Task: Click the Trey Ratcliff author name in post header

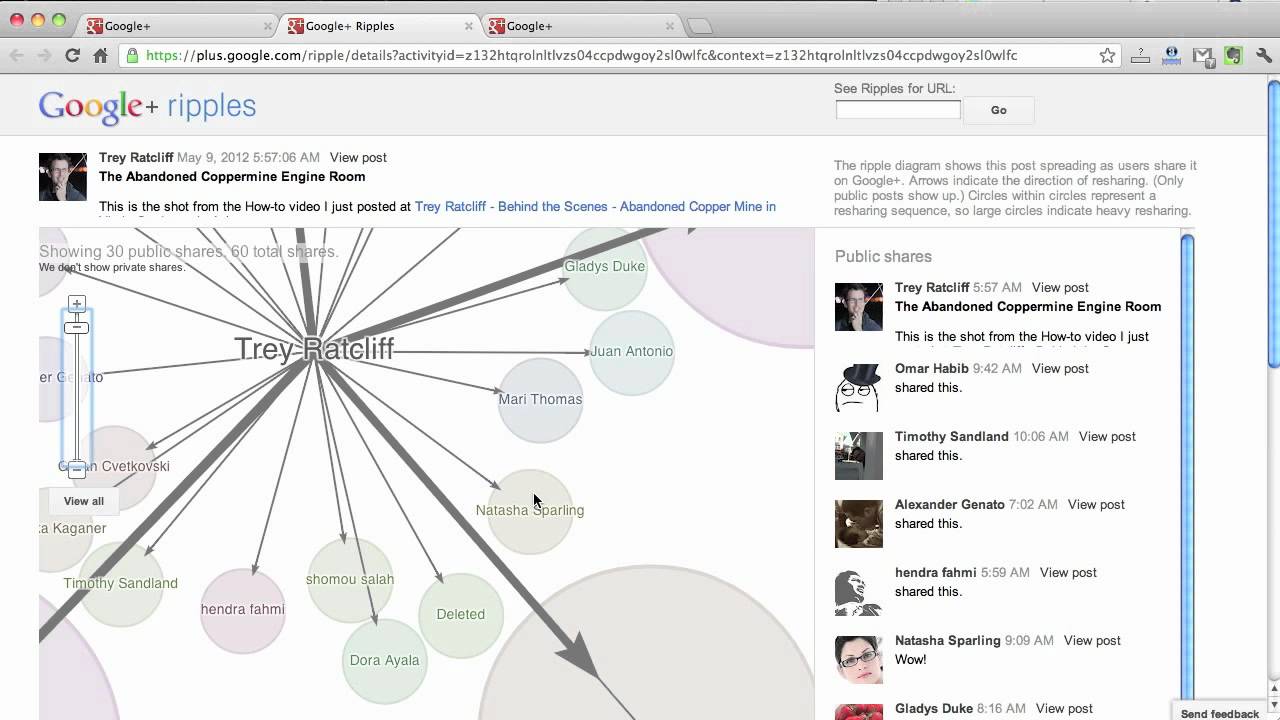Action: pyautogui.click(x=136, y=158)
